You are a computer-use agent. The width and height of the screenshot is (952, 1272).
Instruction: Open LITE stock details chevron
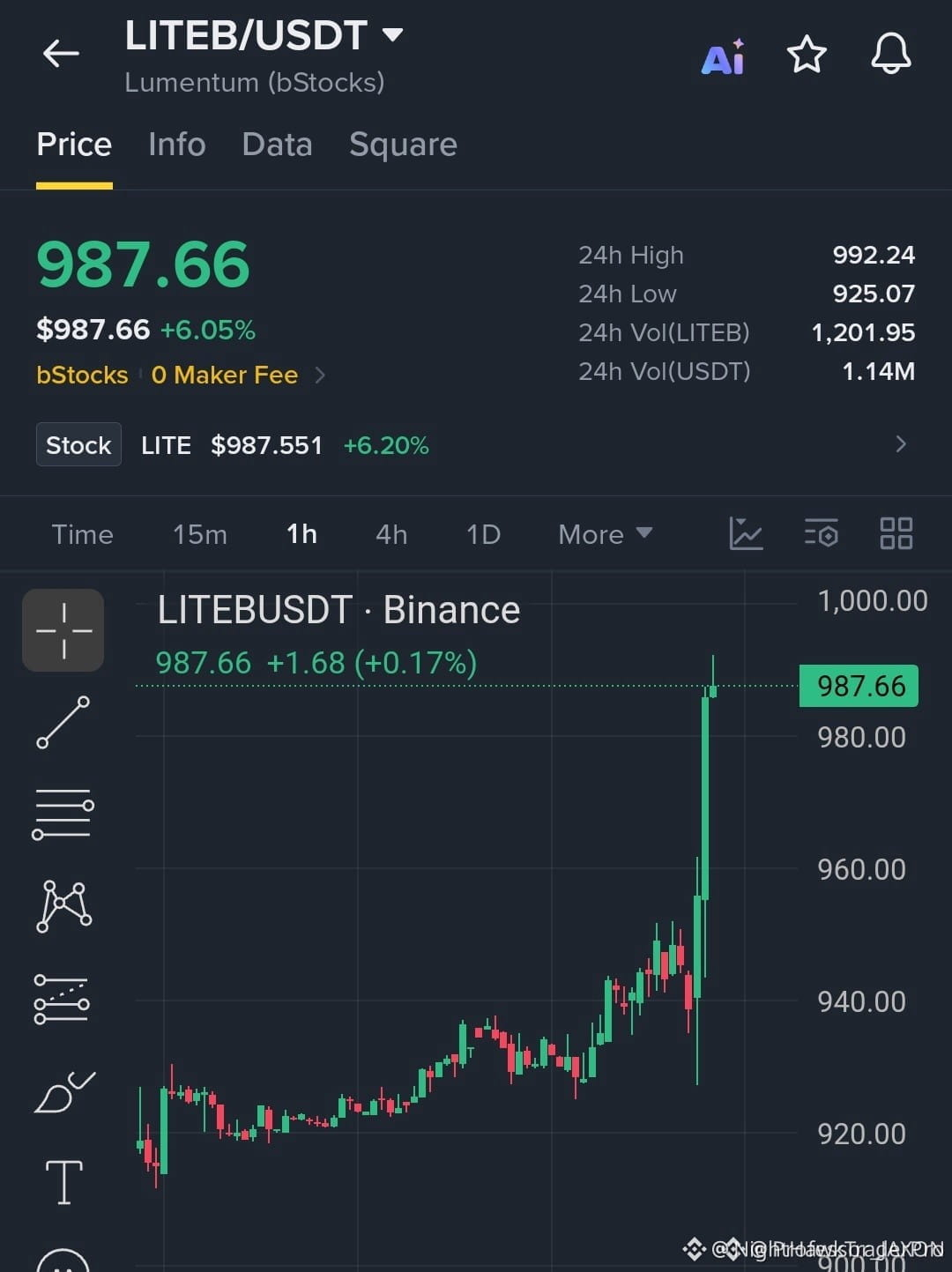pos(900,444)
